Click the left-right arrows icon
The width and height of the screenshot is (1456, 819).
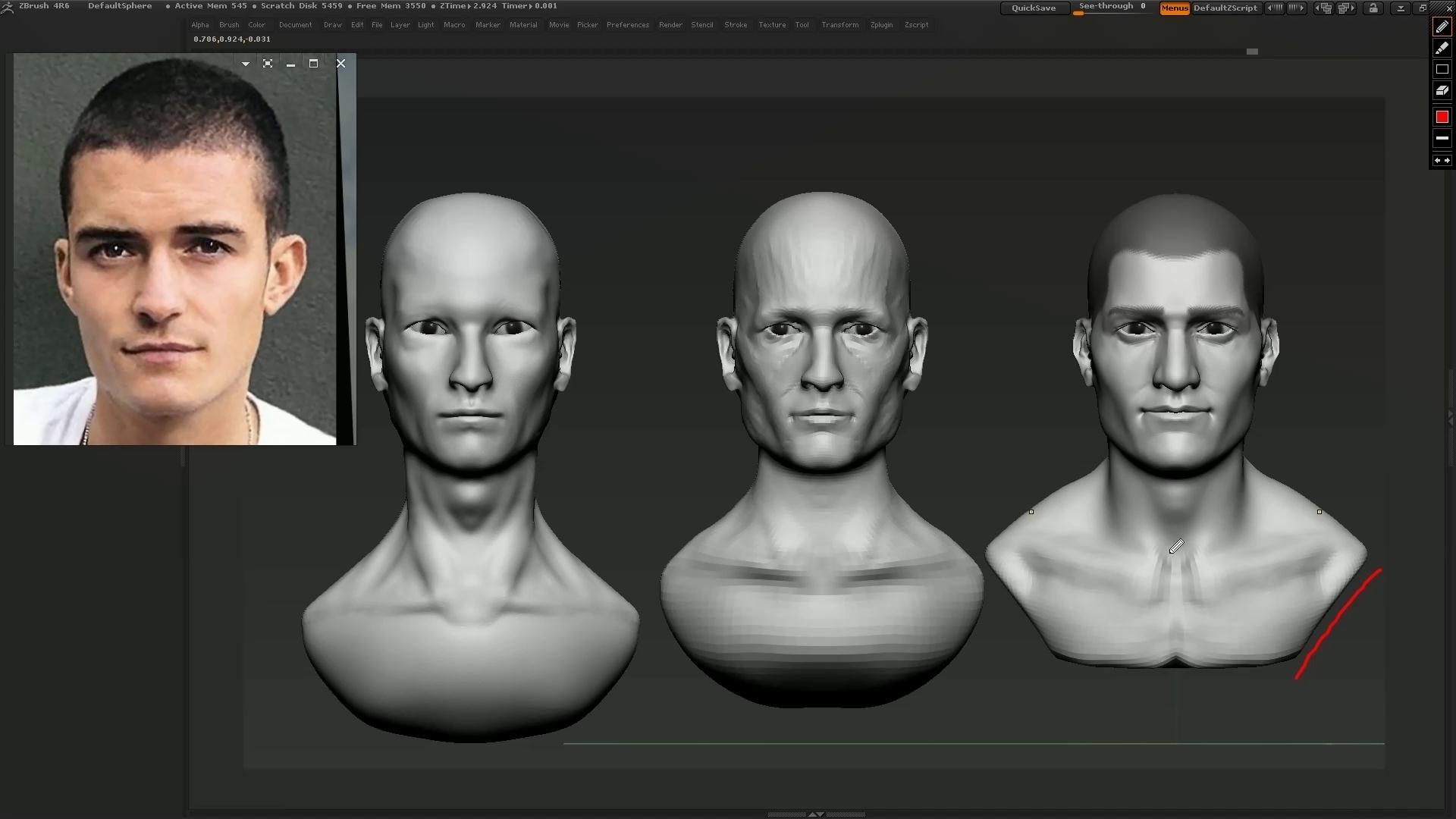(x=1442, y=160)
